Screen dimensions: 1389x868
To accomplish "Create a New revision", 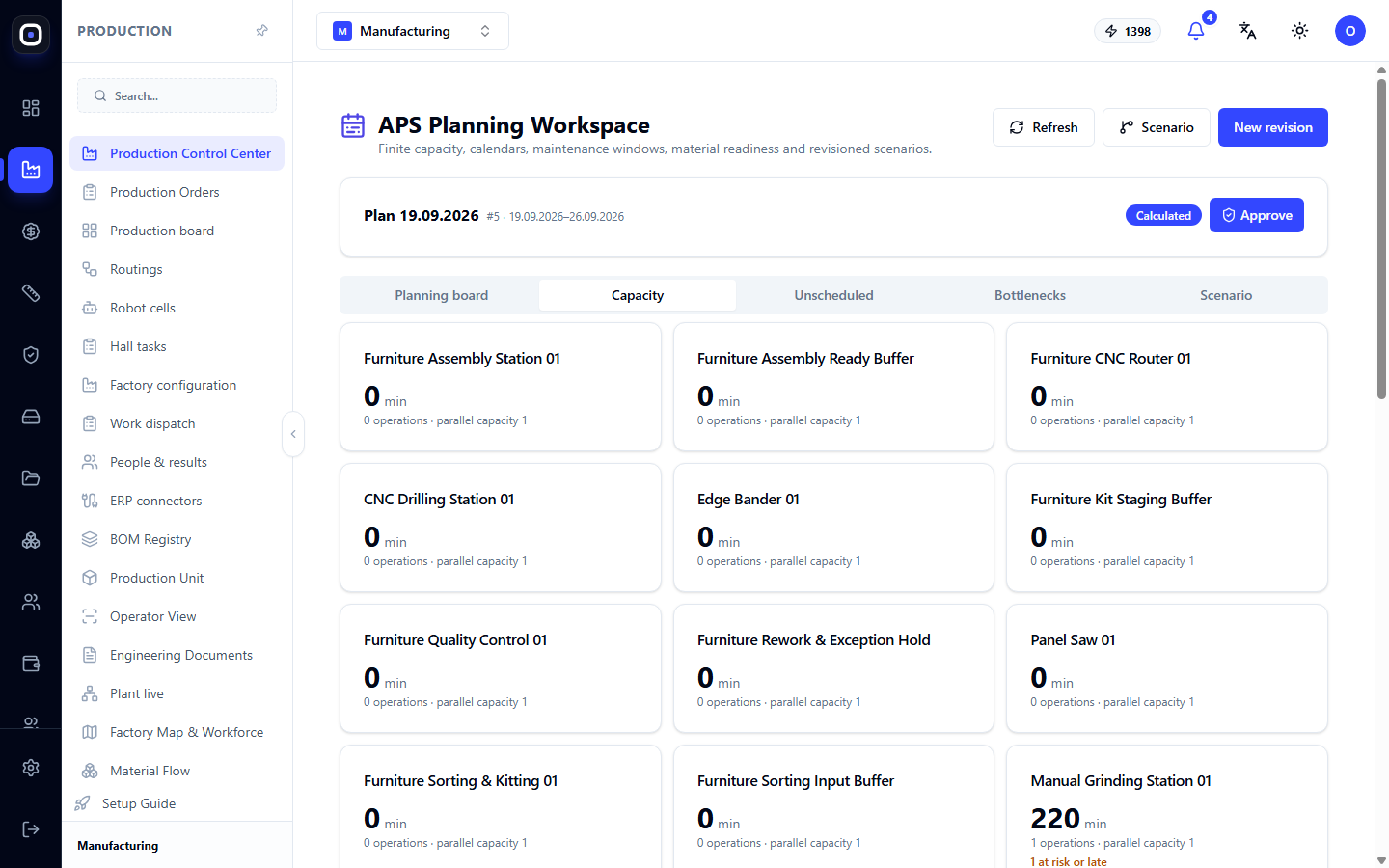I will pos(1273,127).
